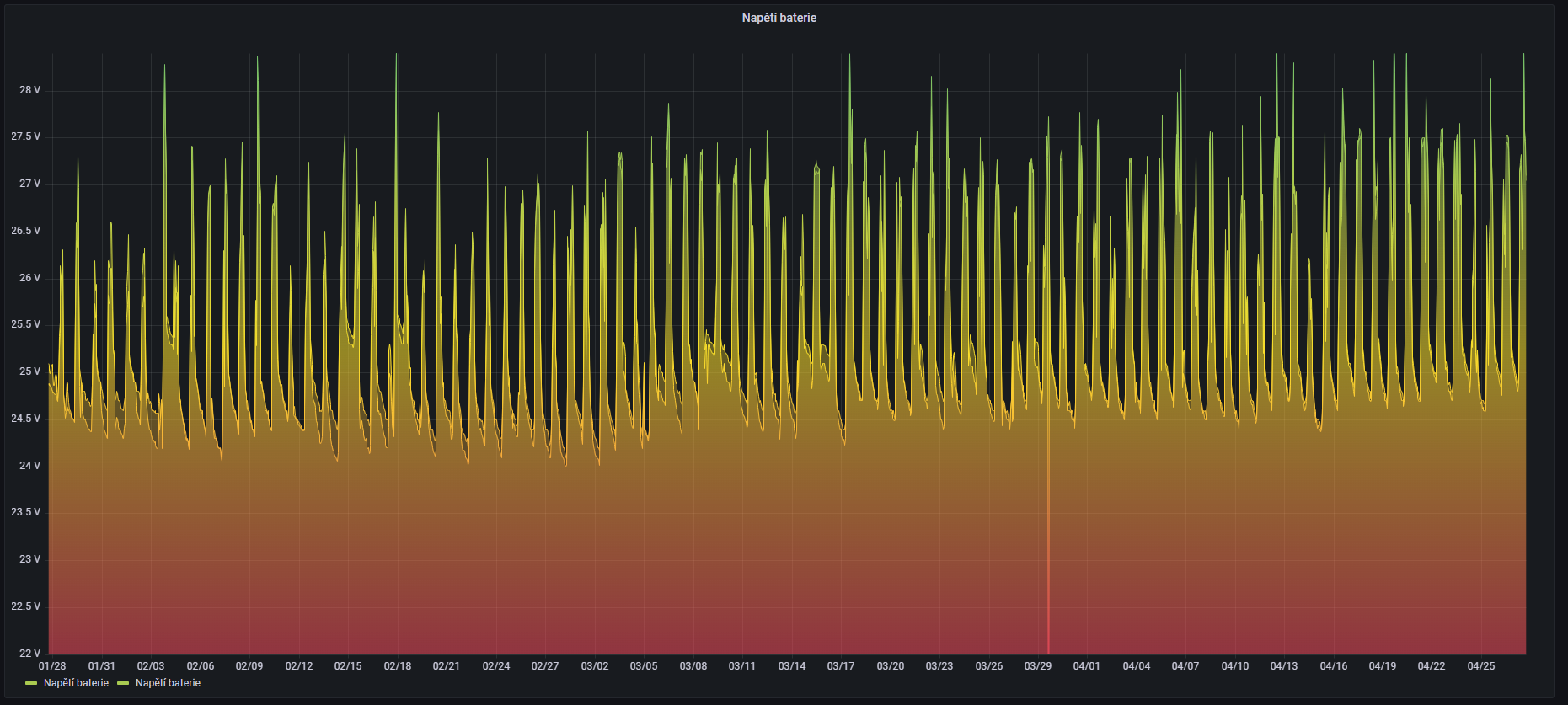Open the "Napětí baterie" panel title menu
This screenshot has width=1568, height=705.
(x=779, y=18)
